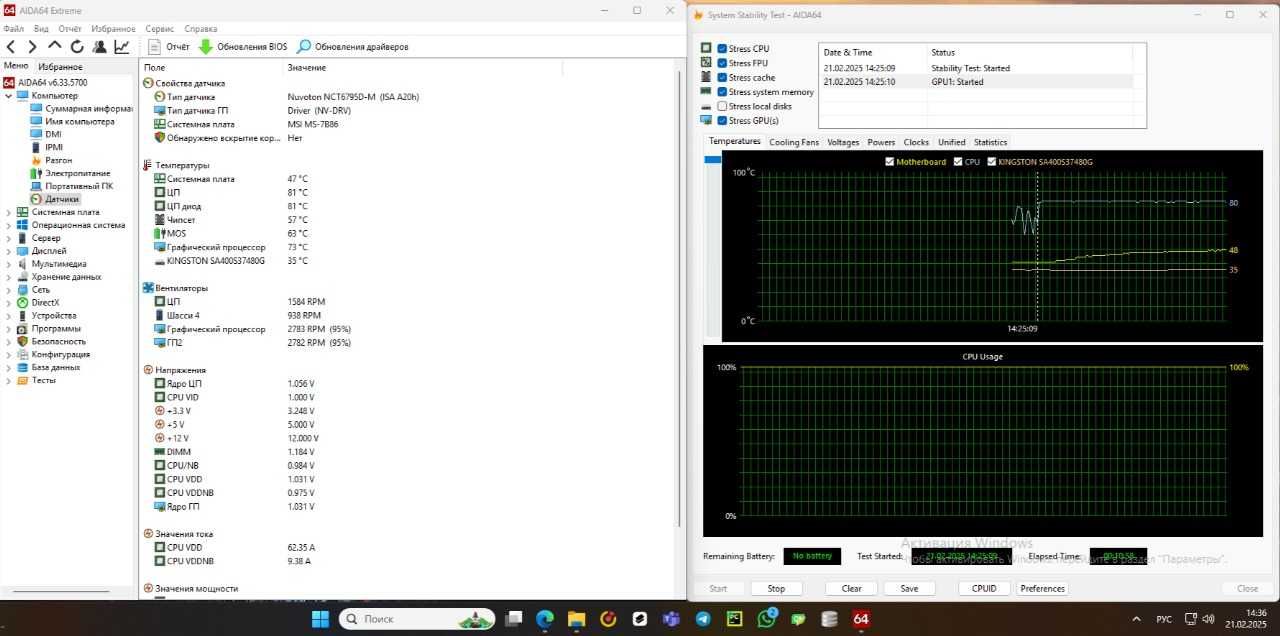This screenshot has height=636, width=1280.
Task: Open stability test Preferences
Action: pyautogui.click(x=1043, y=588)
